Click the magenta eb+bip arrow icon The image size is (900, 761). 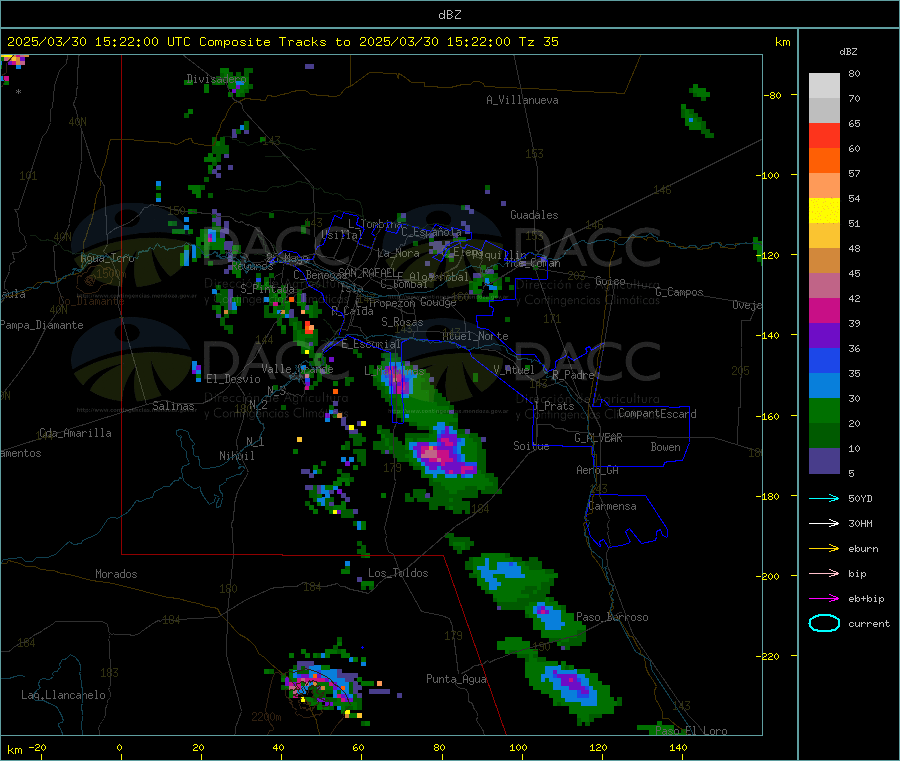click(x=824, y=599)
